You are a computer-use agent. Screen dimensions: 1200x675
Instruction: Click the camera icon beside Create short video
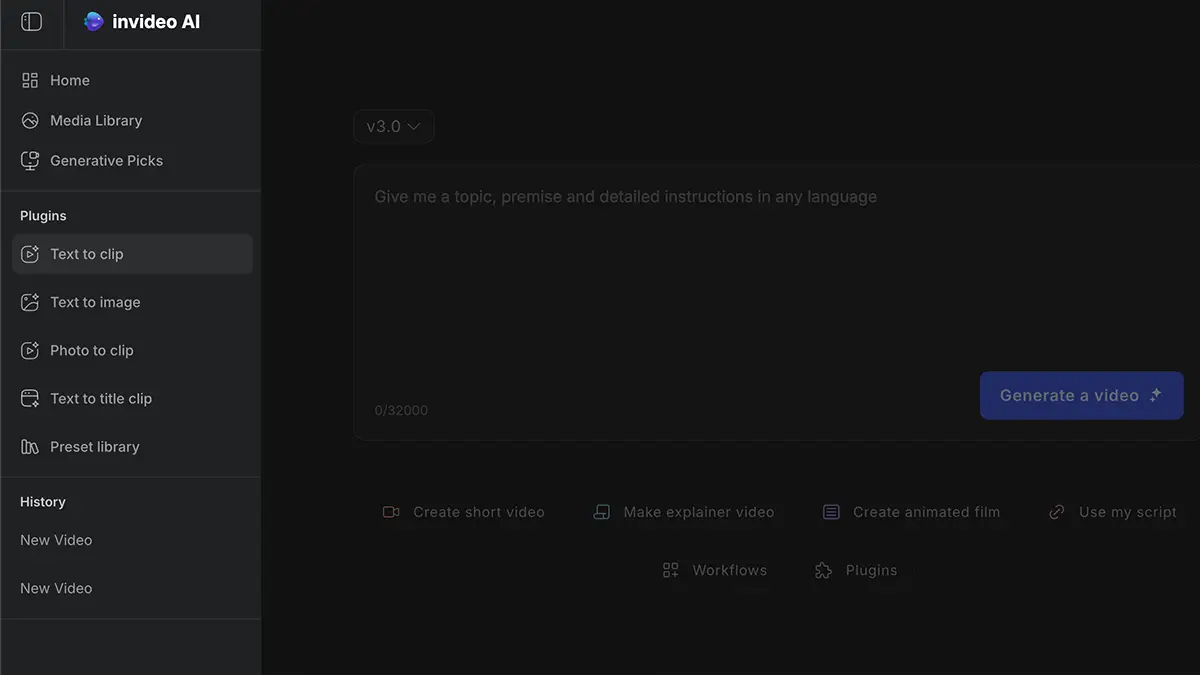391,512
